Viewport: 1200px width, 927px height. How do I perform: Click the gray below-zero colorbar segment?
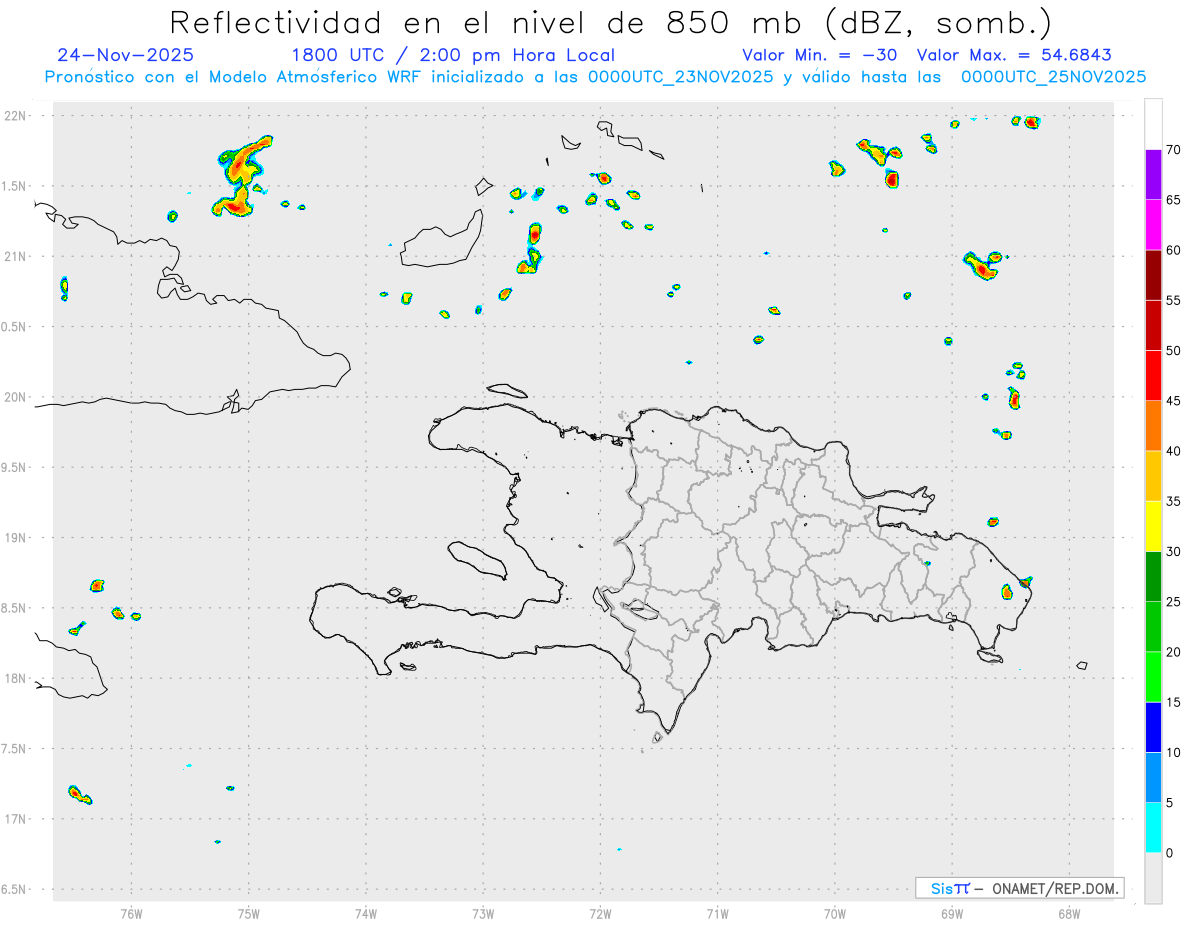[1153, 878]
